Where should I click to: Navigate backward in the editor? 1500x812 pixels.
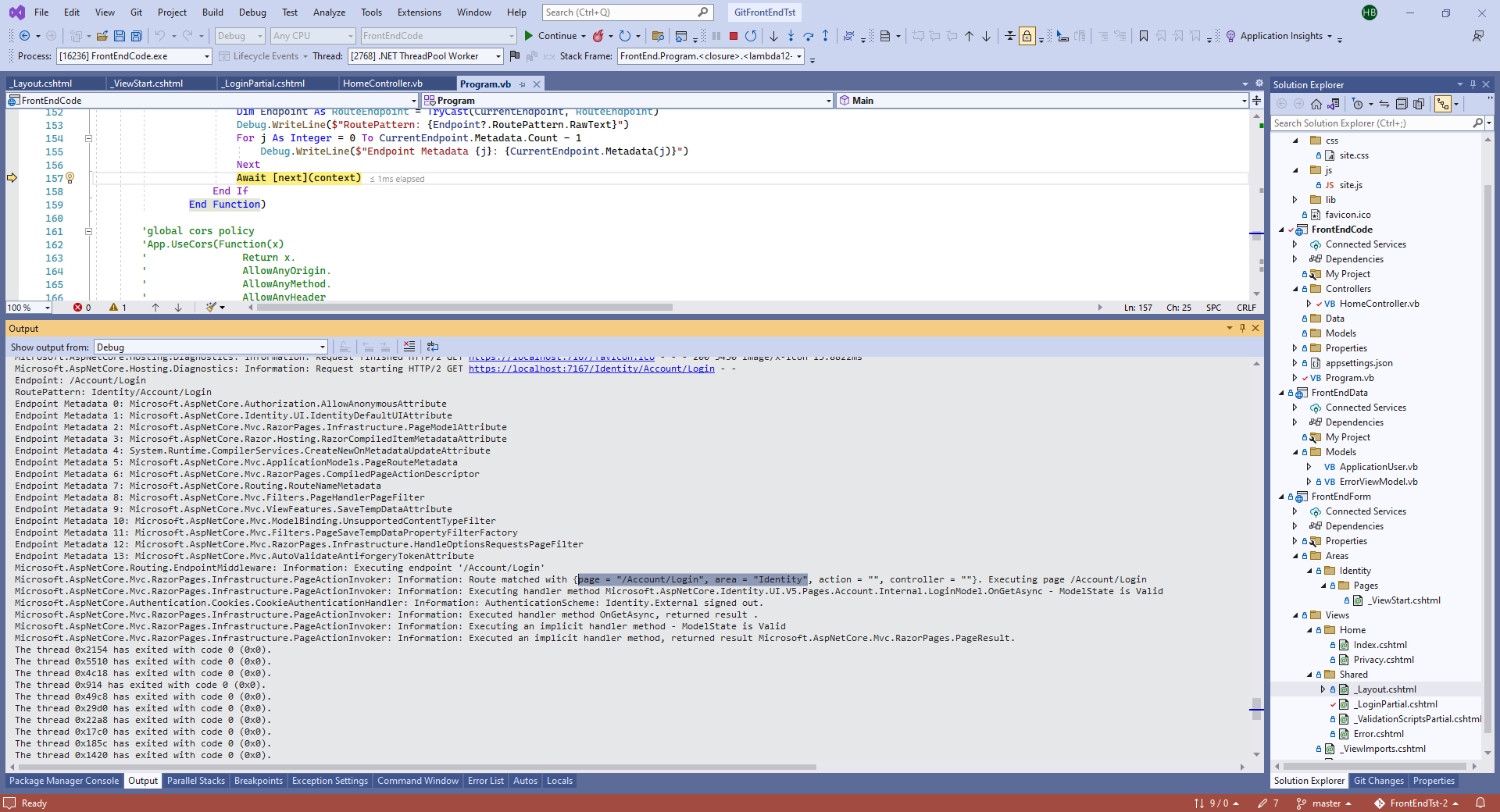click(25, 36)
